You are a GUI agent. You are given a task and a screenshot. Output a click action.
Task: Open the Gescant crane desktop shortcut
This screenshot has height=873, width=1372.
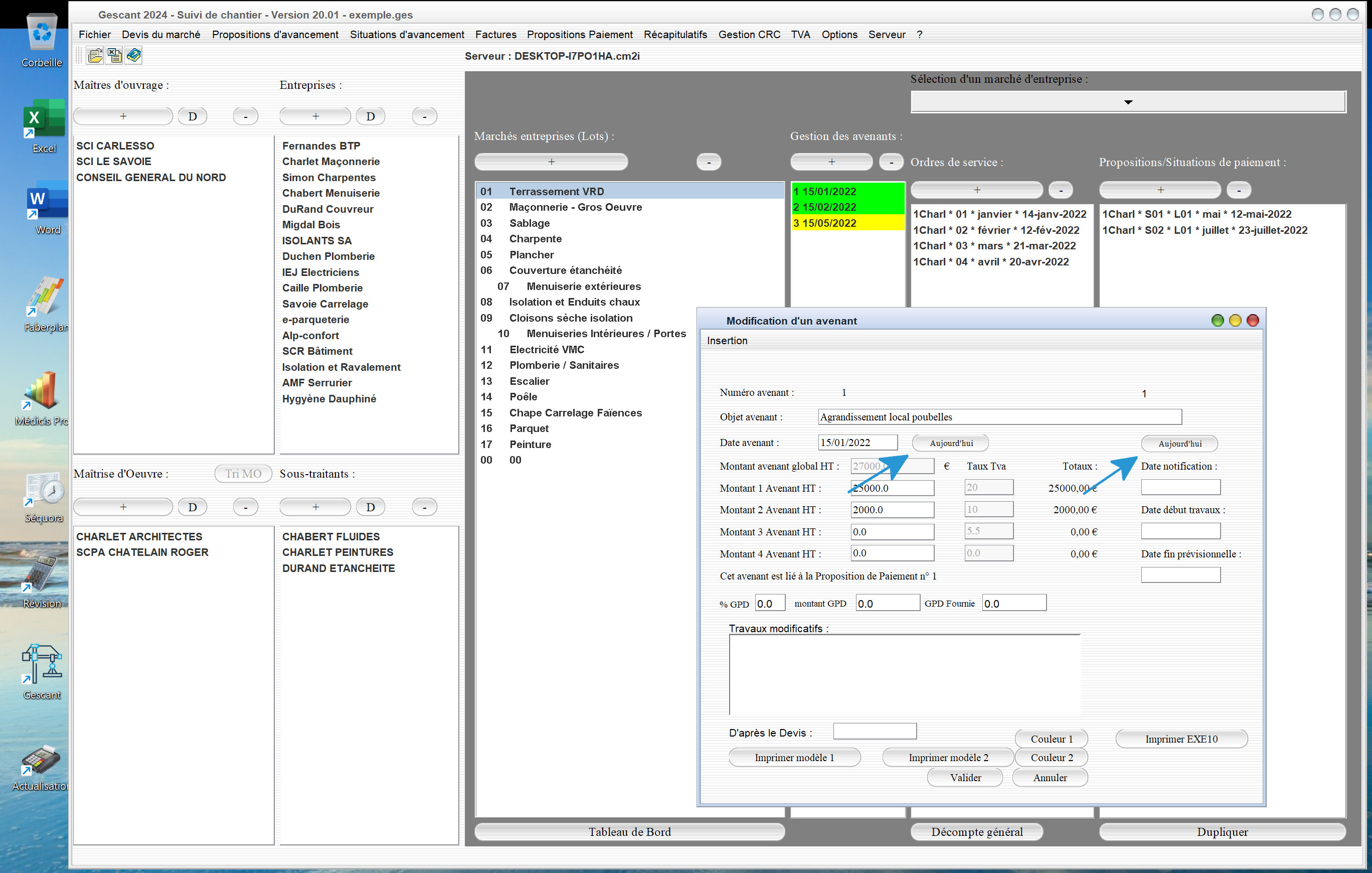[x=42, y=672]
